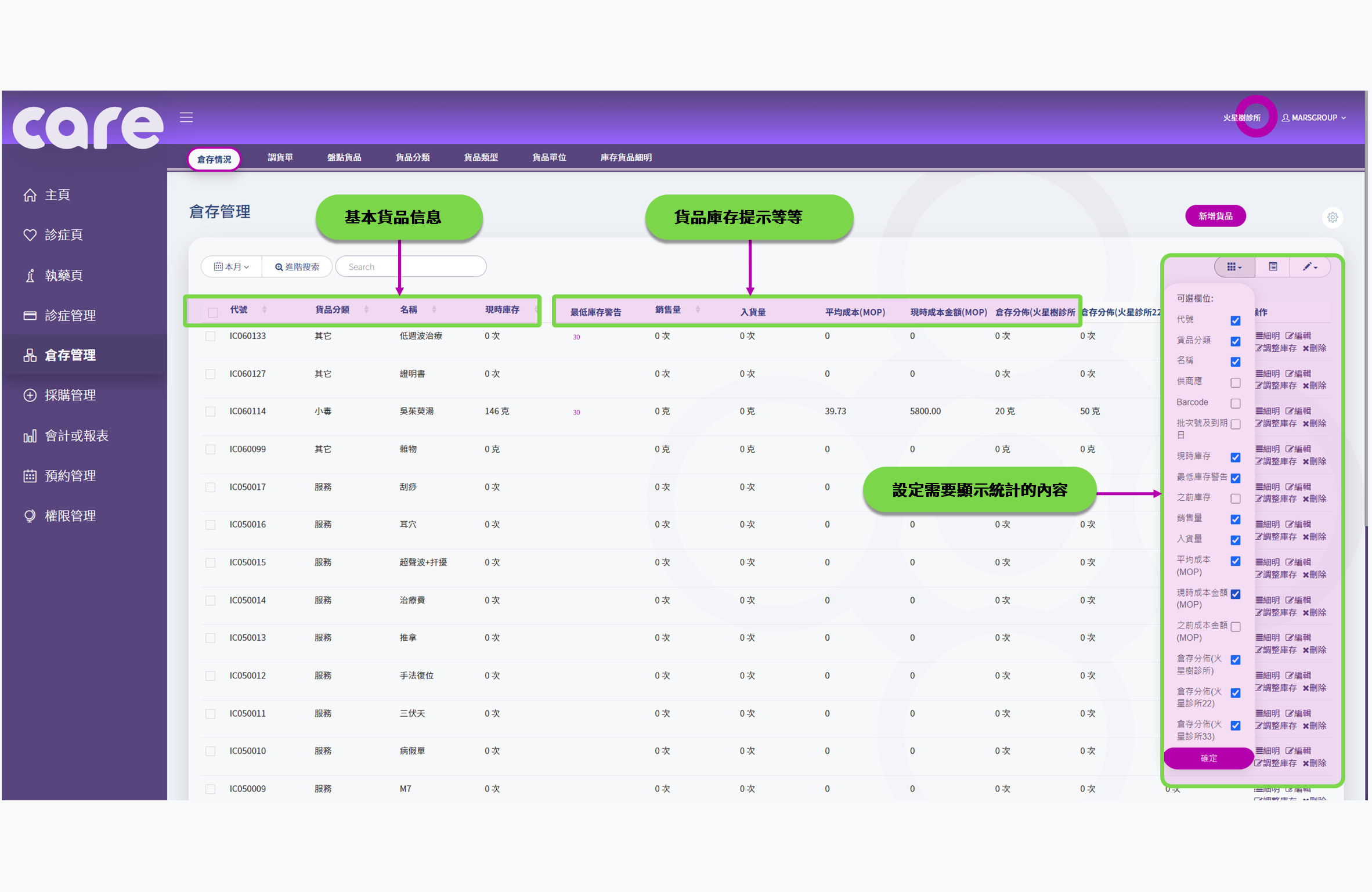The width and height of the screenshot is (1372, 892).
Task: Check the 供商應 column option
Action: [1236, 382]
